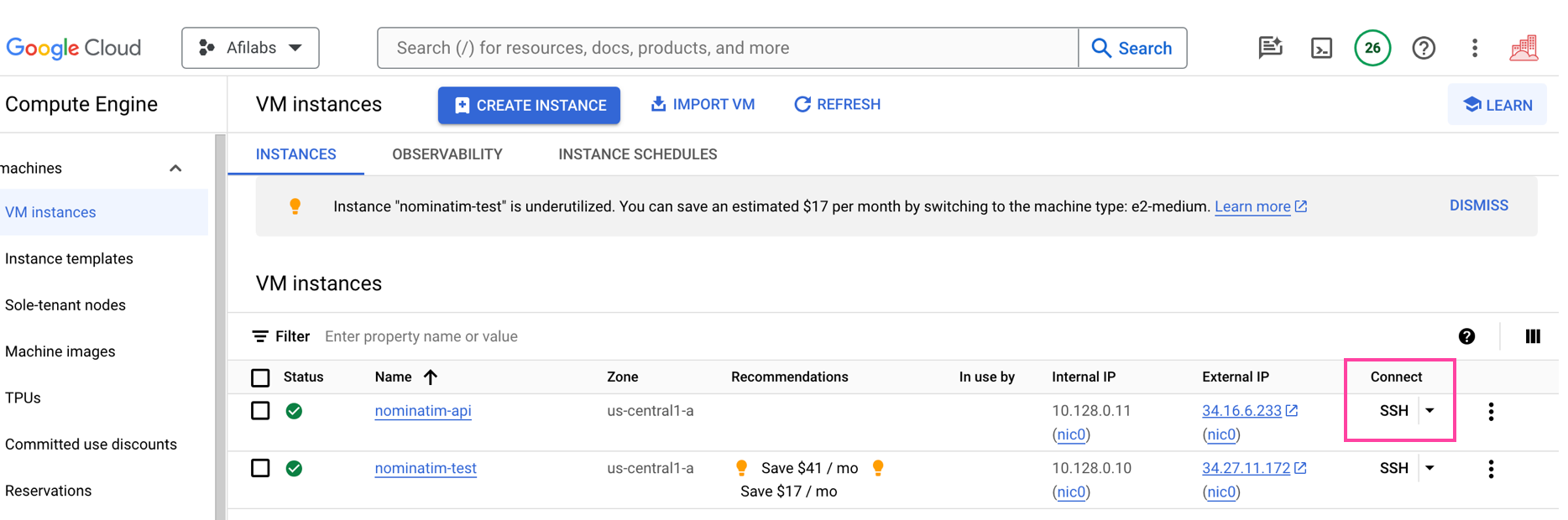The width and height of the screenshot is (1568, 520).
Task: Open the Gemini chat assistant icon
Action: tap(1270, 48)
